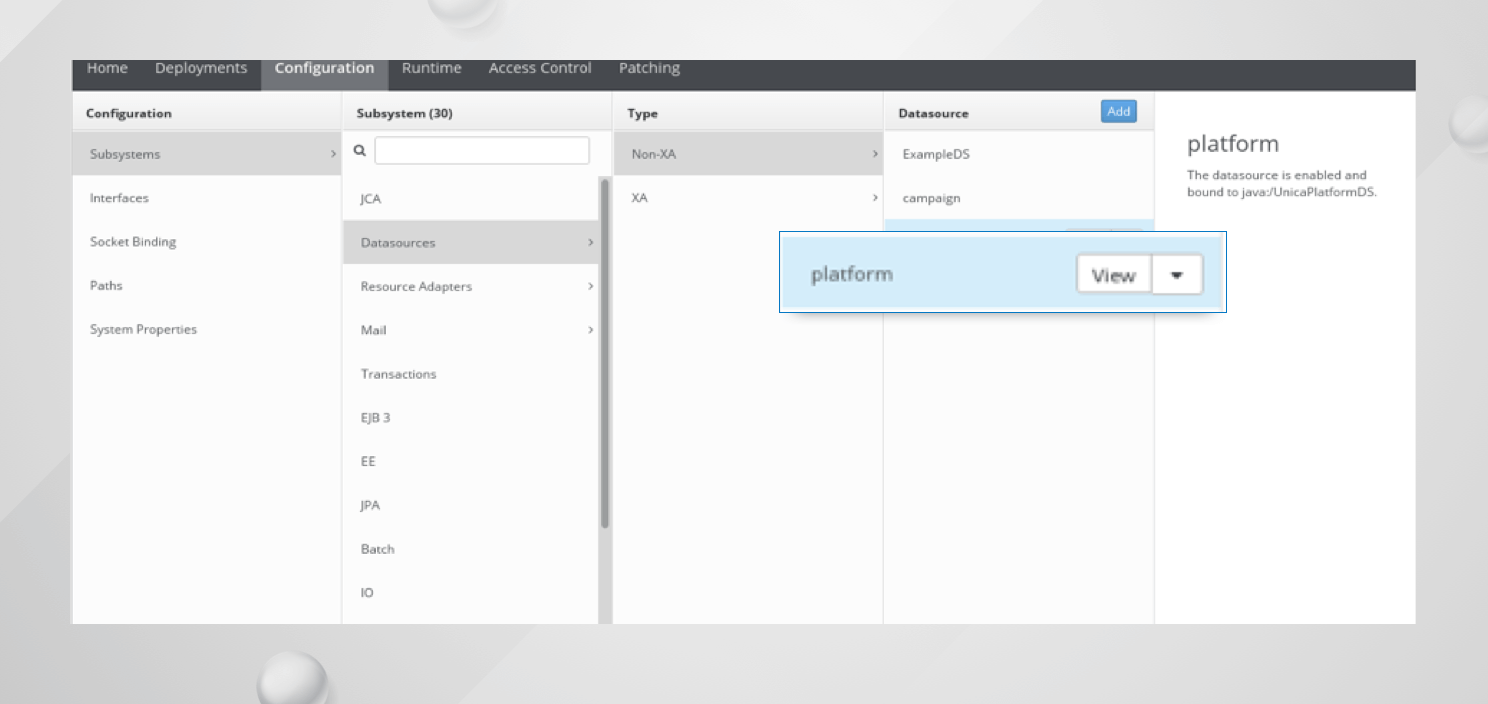Go to the Access Control tab
This screenshot has height=704, width=1488.
tap(540, 68)
